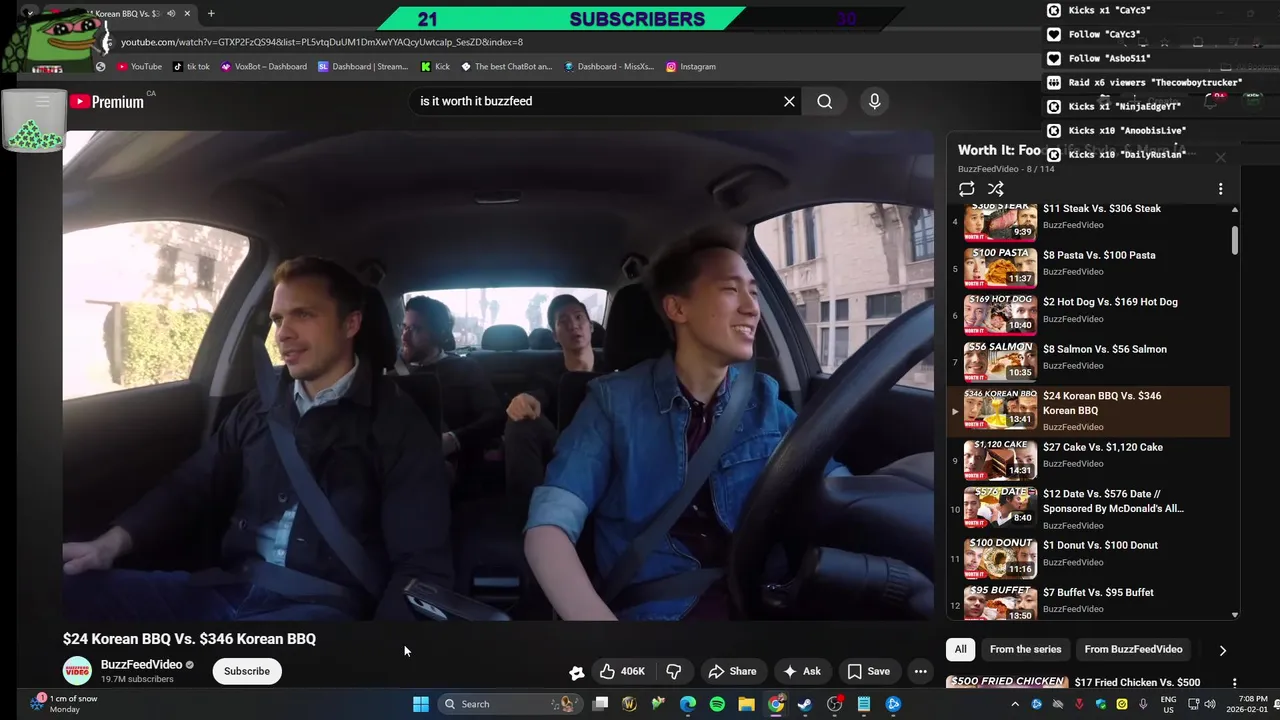
Task: Click the remix icon left of likes
Action: click(x=576, y=672)
